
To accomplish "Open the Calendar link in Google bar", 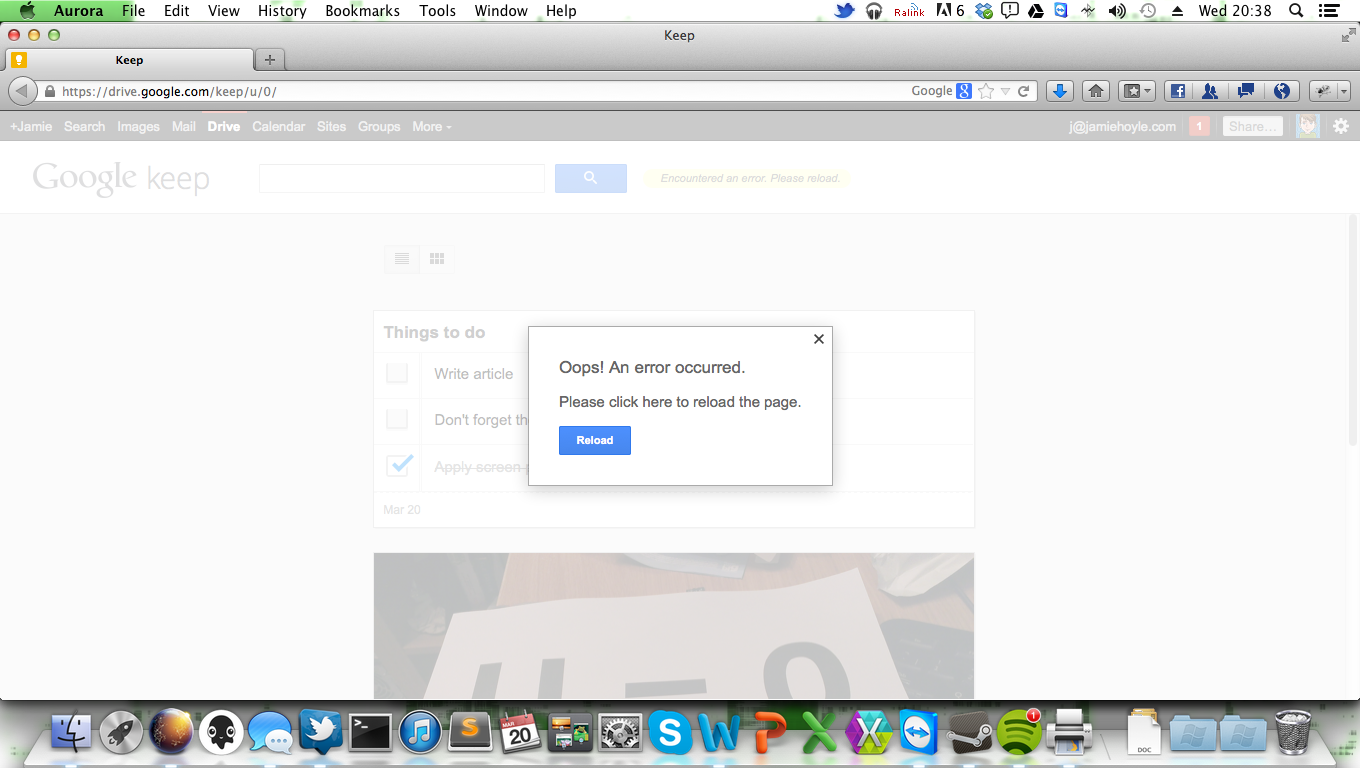I will 278,127.
